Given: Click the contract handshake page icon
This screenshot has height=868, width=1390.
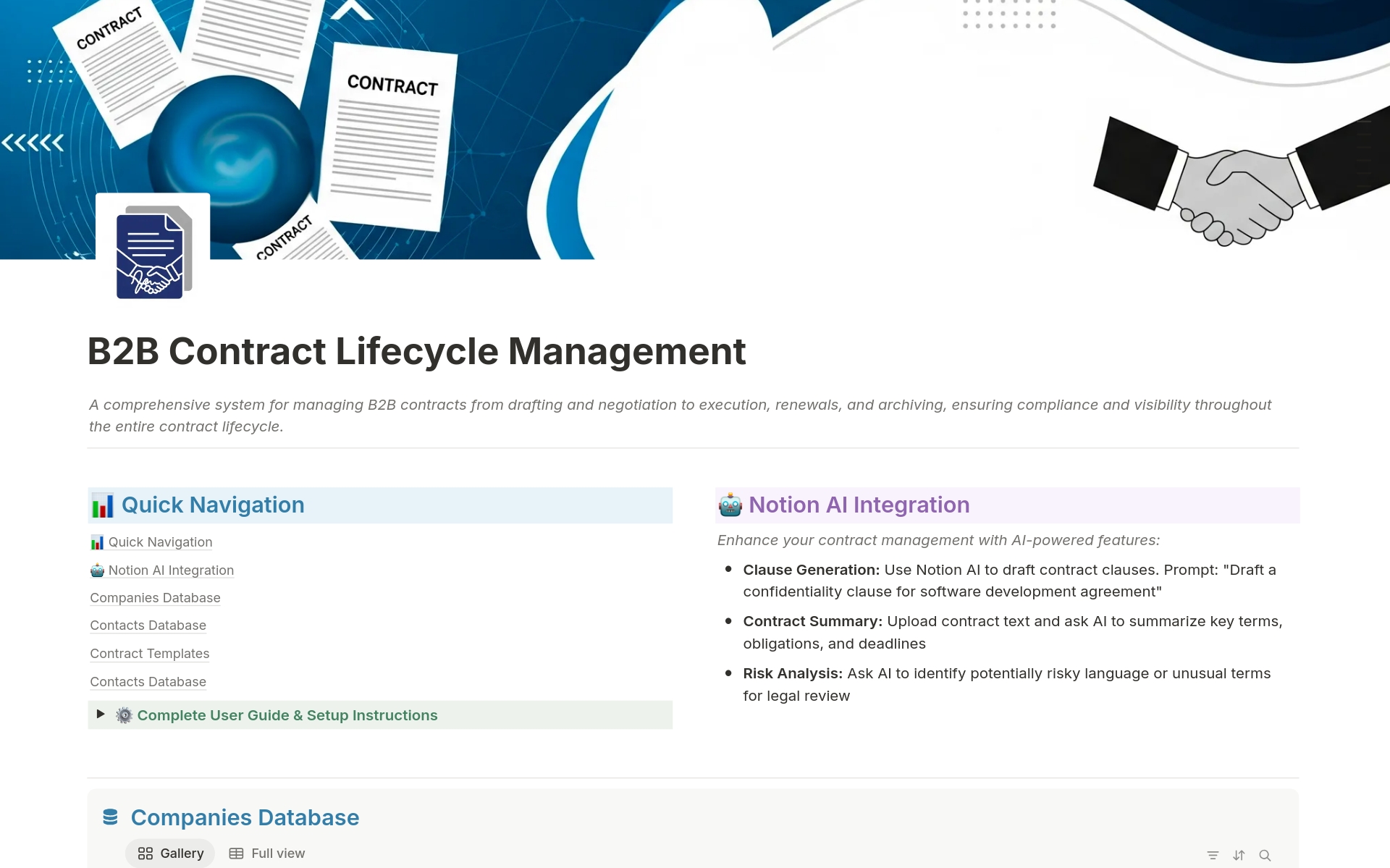Looking at the screenshot, I should (x=153, y=251).
